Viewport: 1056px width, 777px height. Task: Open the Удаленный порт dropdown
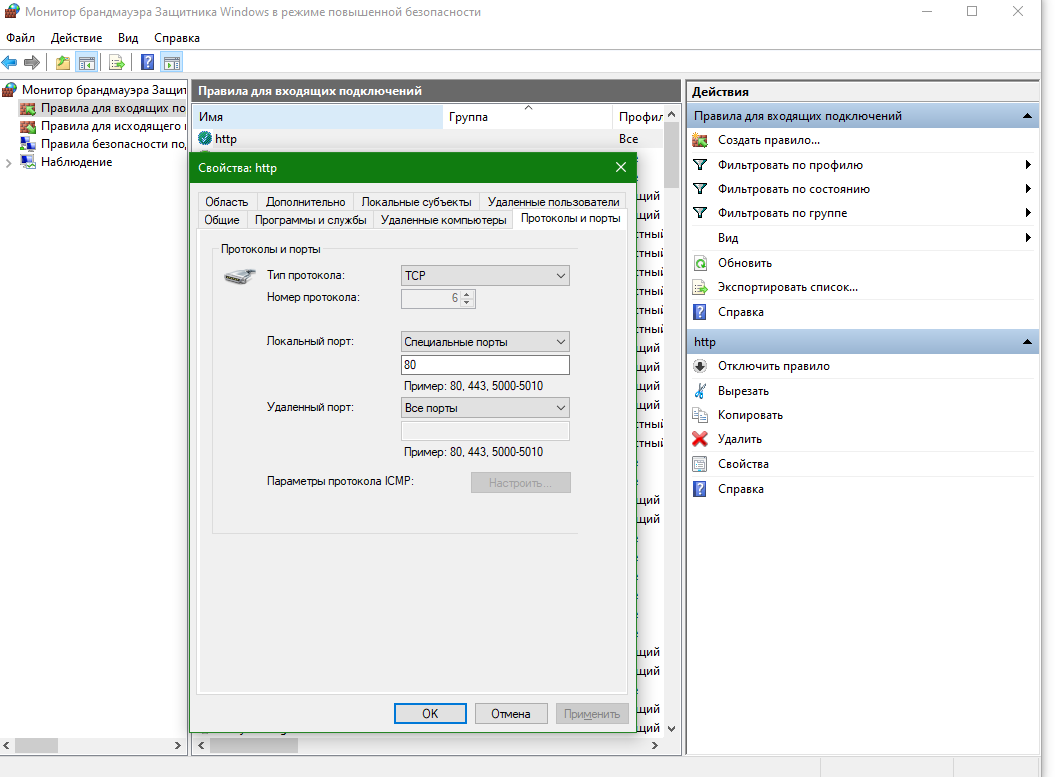tap(485, 407)
